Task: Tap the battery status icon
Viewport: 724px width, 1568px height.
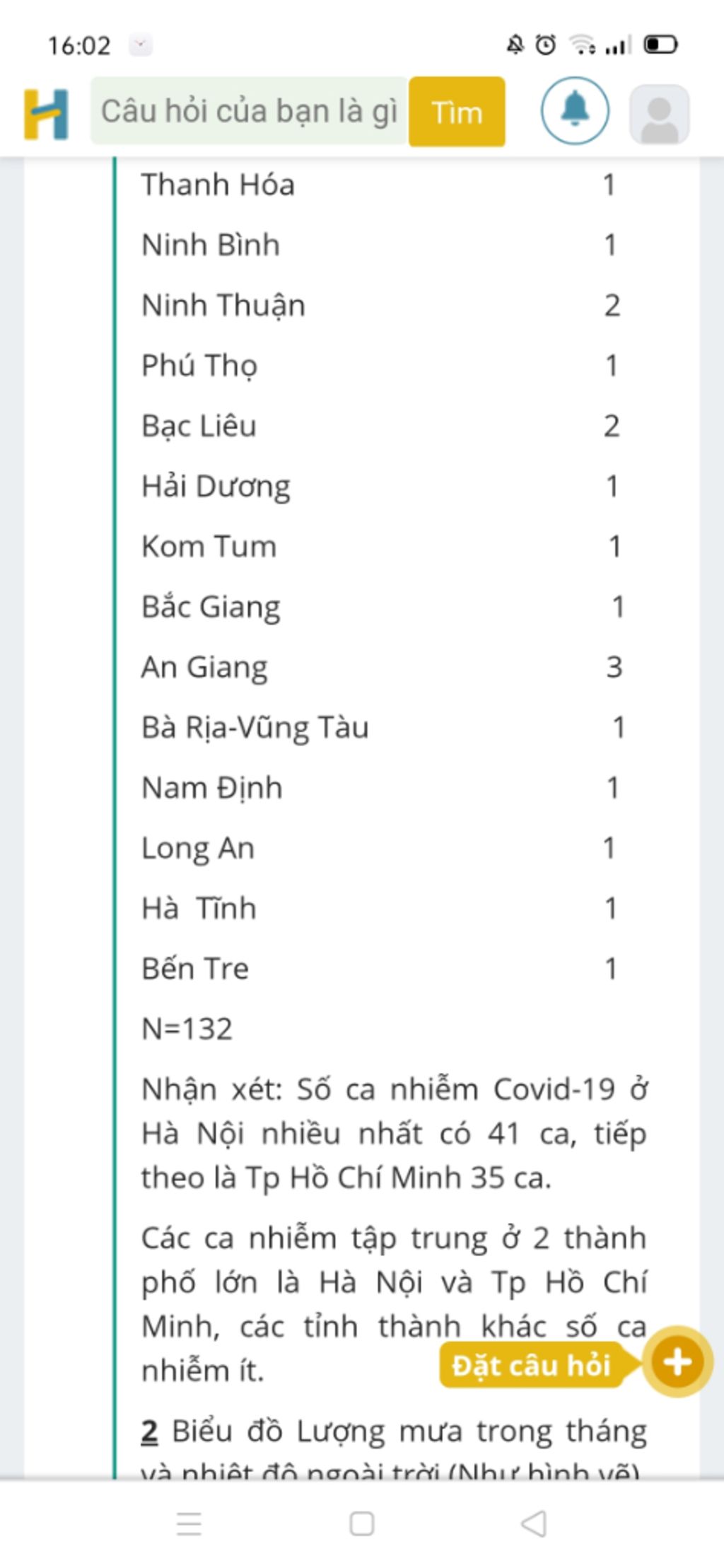Action: 660,45
